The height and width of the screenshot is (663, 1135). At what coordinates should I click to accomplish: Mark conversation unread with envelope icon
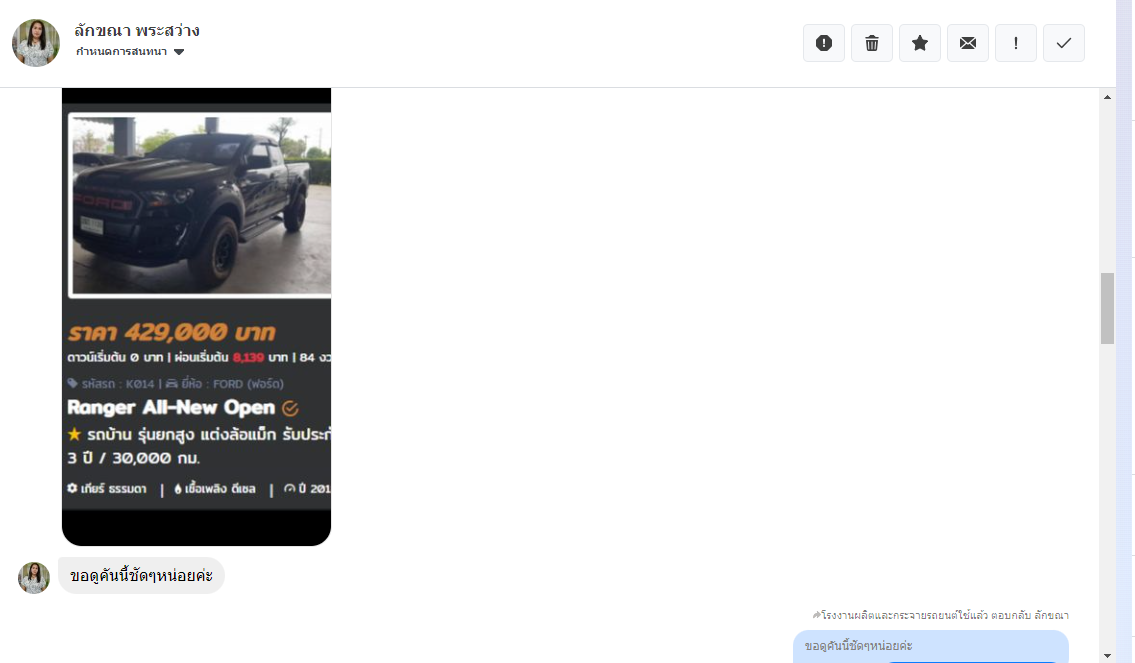pyautogui.click(x=968, y=43)
